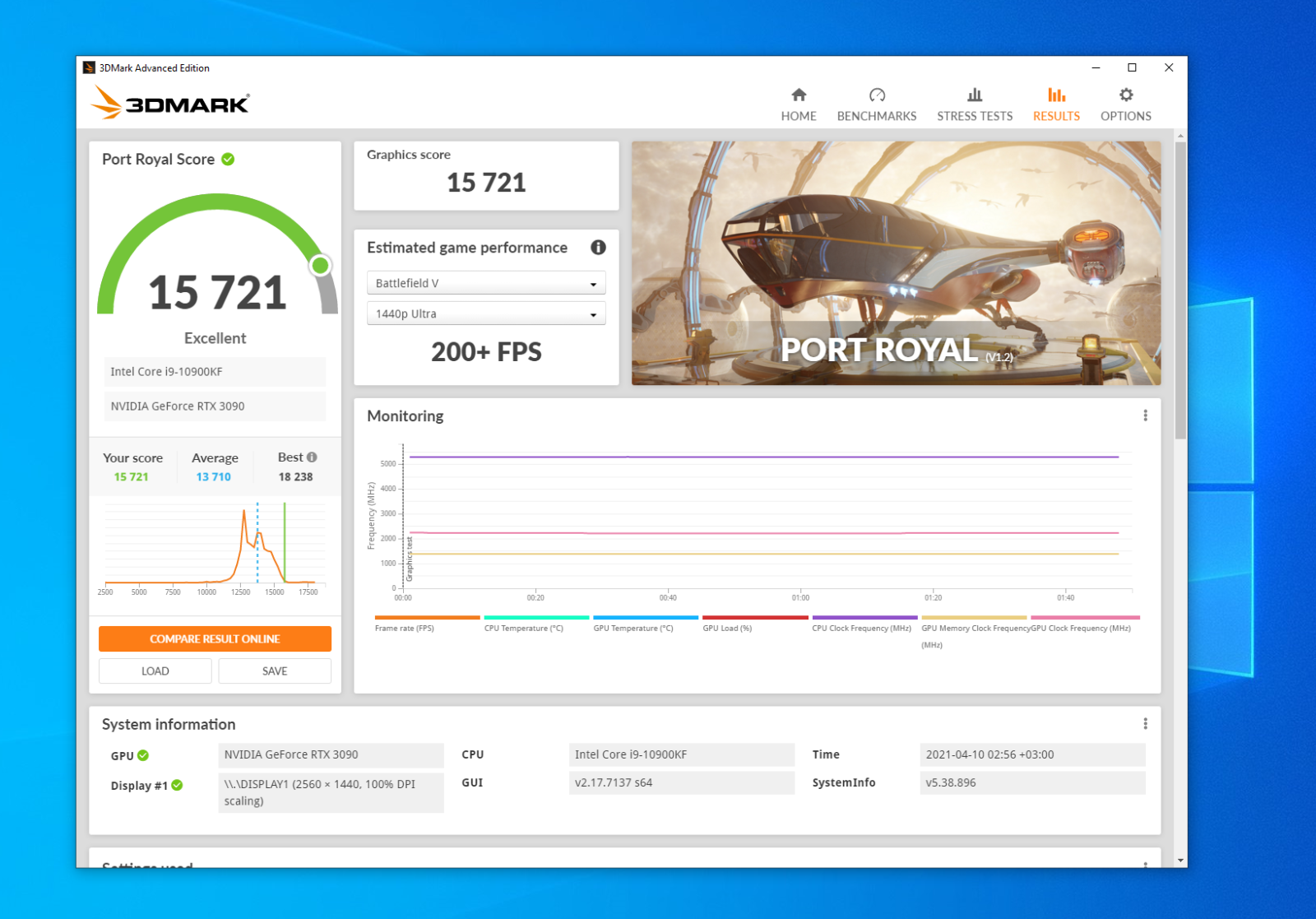1316x919 pixels.
Task: Click the GUI version v2.17.7137 s64
Action: pos(682,782)
